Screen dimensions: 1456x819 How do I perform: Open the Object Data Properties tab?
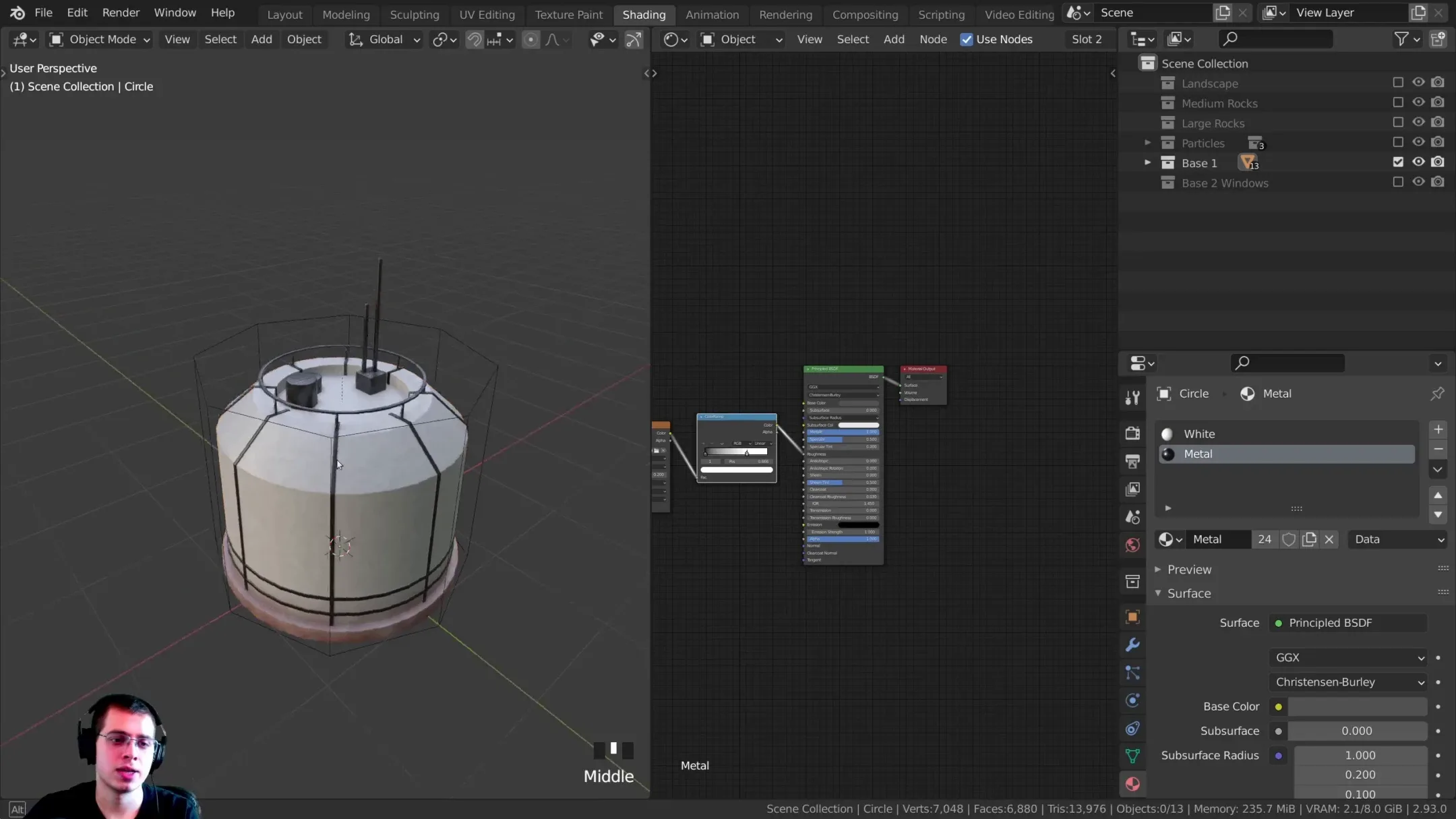[1132, 756]
